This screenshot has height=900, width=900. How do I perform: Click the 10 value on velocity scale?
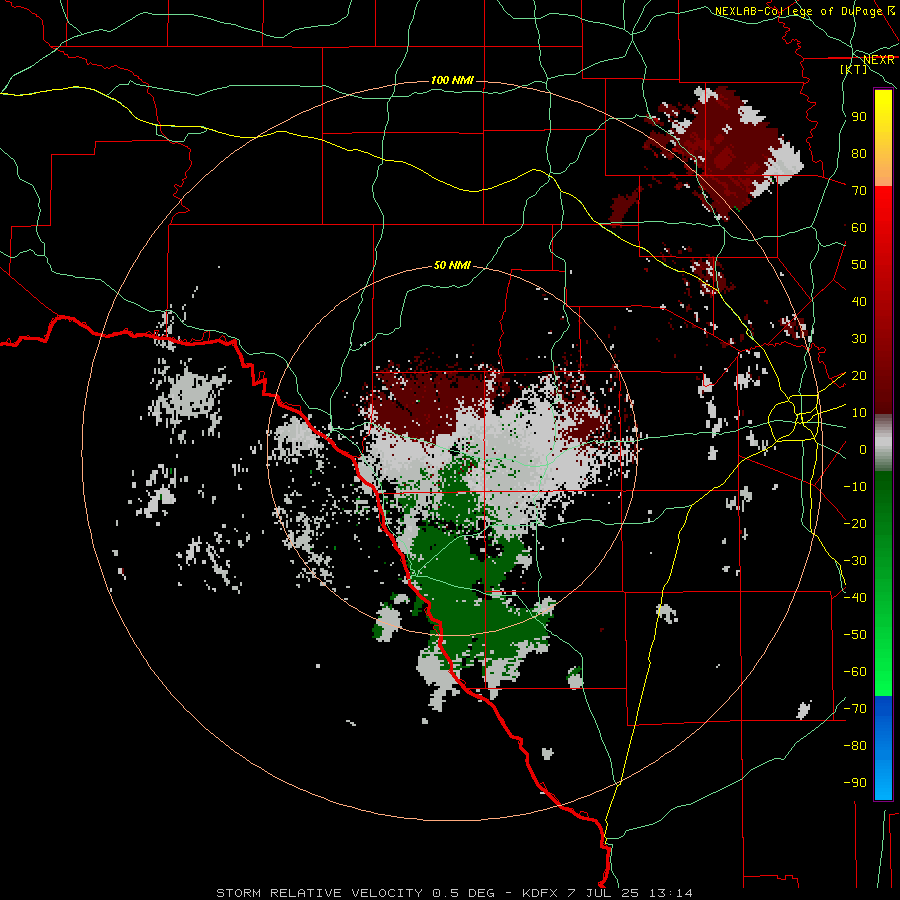point(859,413)
